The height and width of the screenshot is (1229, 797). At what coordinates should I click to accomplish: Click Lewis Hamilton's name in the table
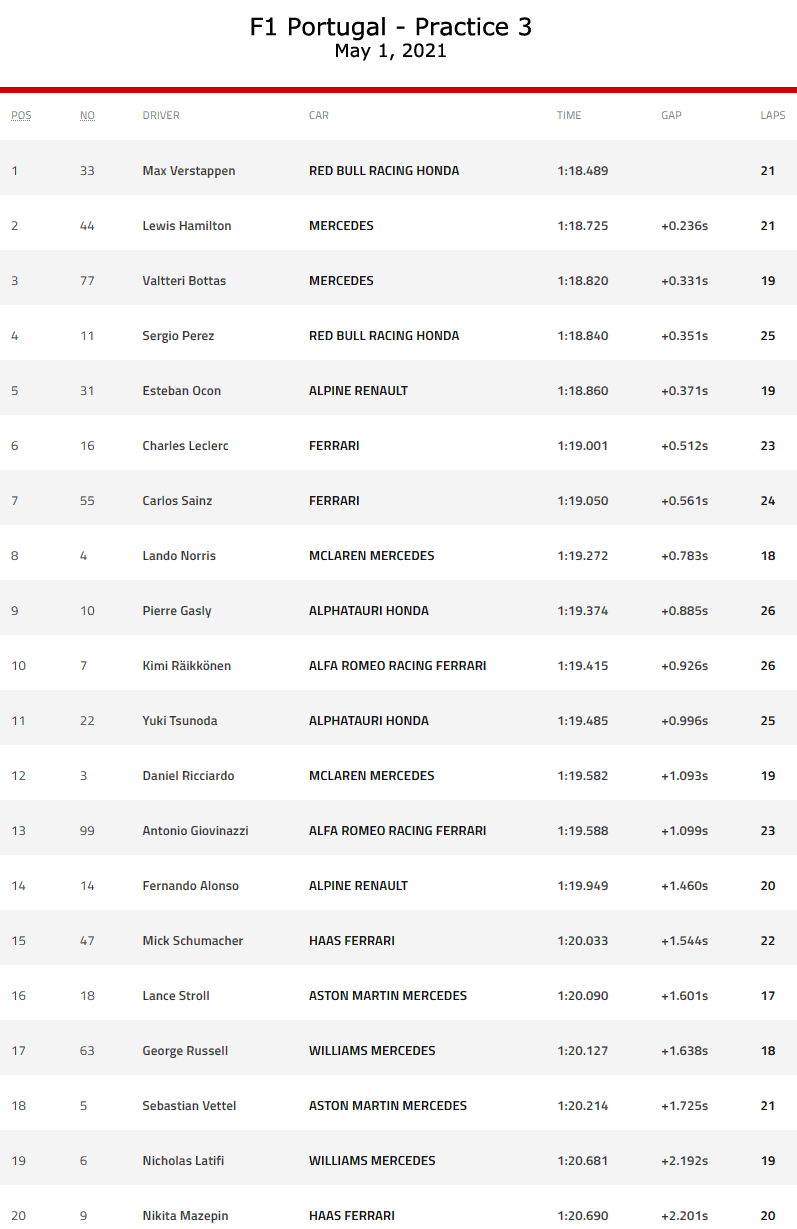click(x=187, y=226)
